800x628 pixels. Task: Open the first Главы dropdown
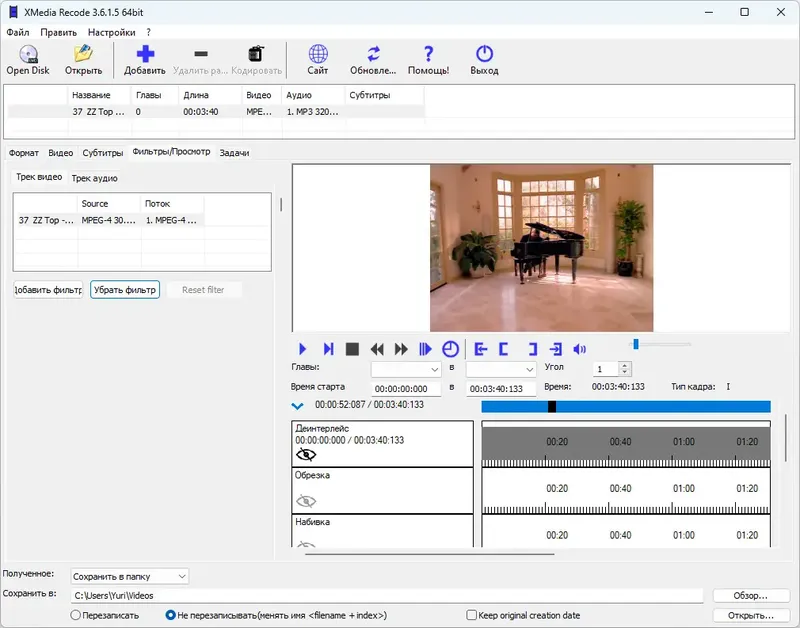[x=406, y=369]
